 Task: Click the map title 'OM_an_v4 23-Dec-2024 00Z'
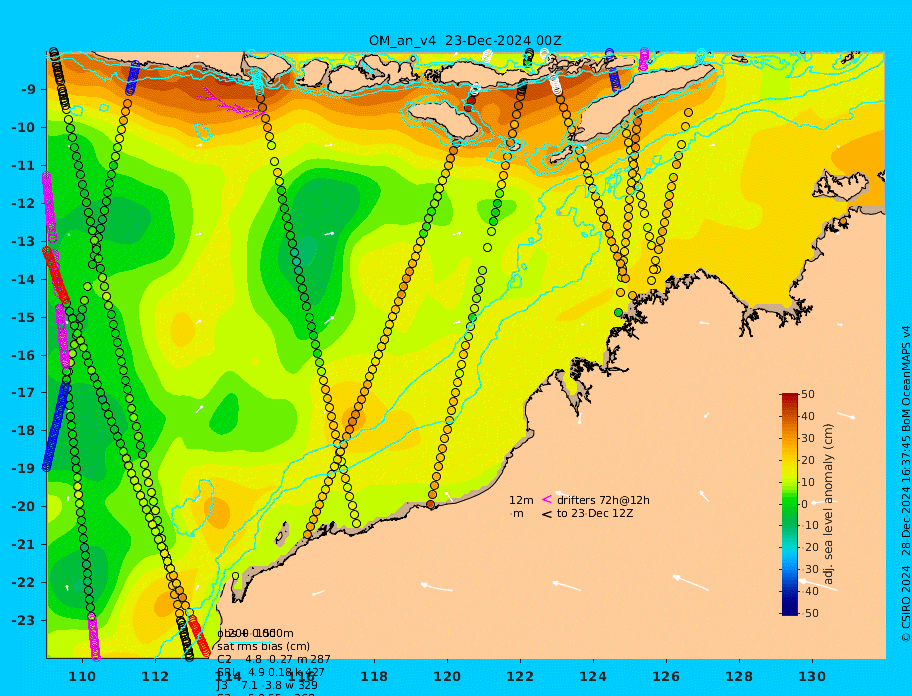click(465, 41)
